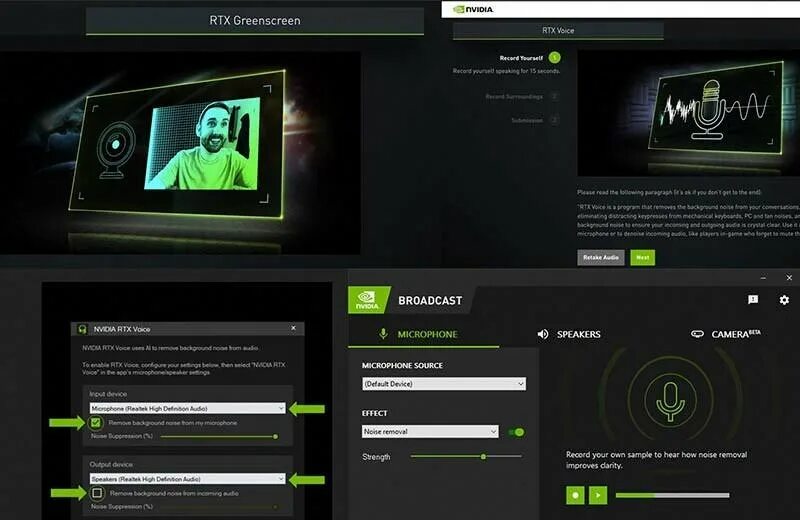This screenshot has width=800, height=520.
Task: Close the NVIDIA RTX Voice dialog
Action: (x=293, y=328)
